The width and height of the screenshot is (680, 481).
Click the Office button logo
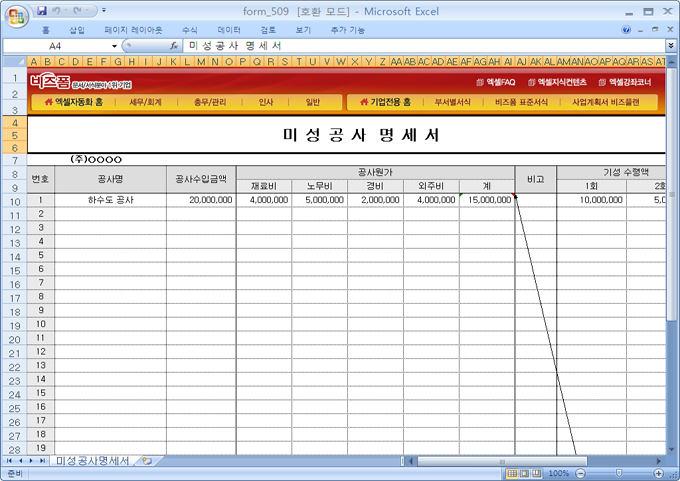pos(16,13)
